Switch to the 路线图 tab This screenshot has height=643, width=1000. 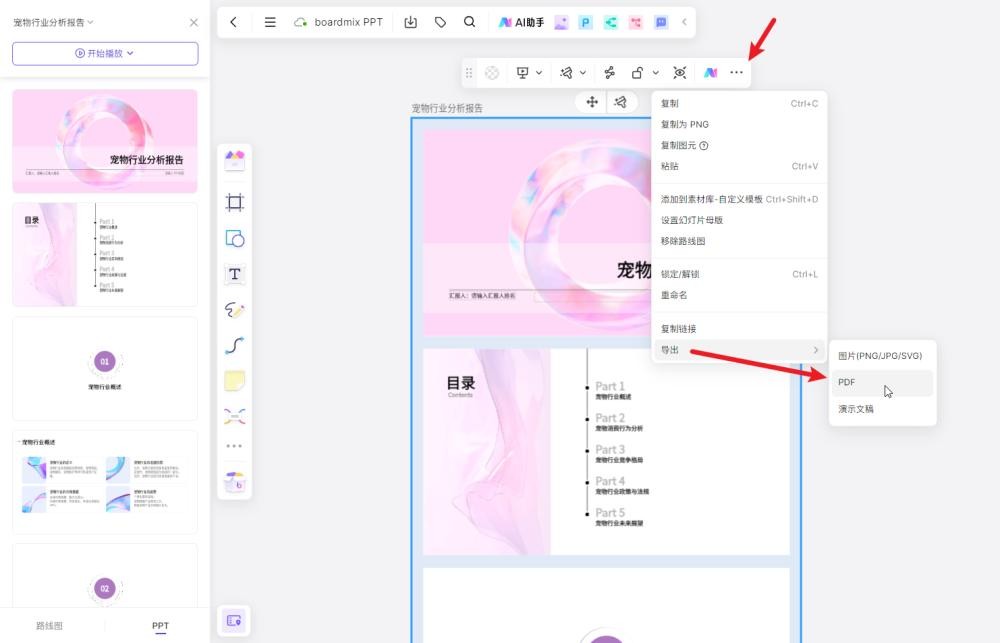point(50,626)
